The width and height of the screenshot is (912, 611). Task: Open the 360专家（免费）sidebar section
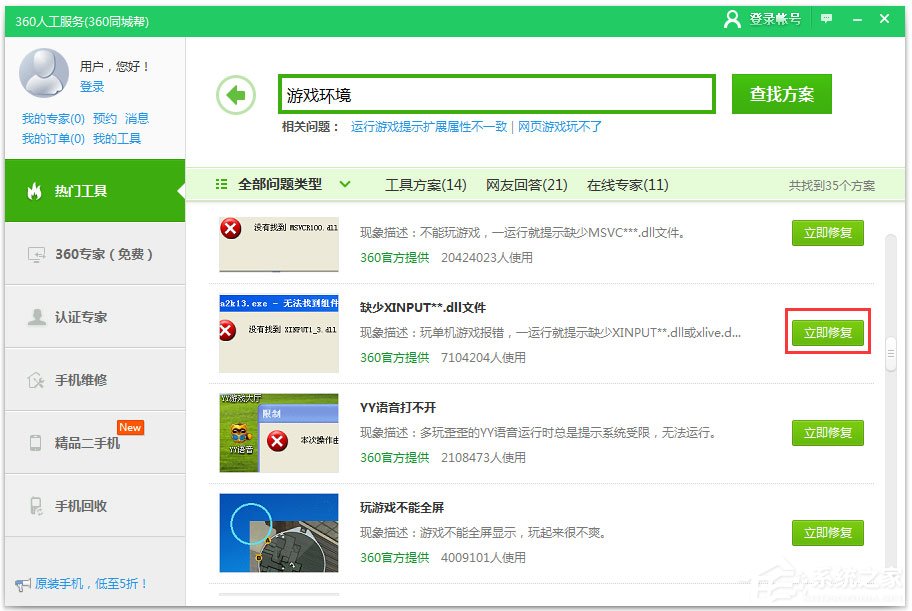click(x=91, y=253)
